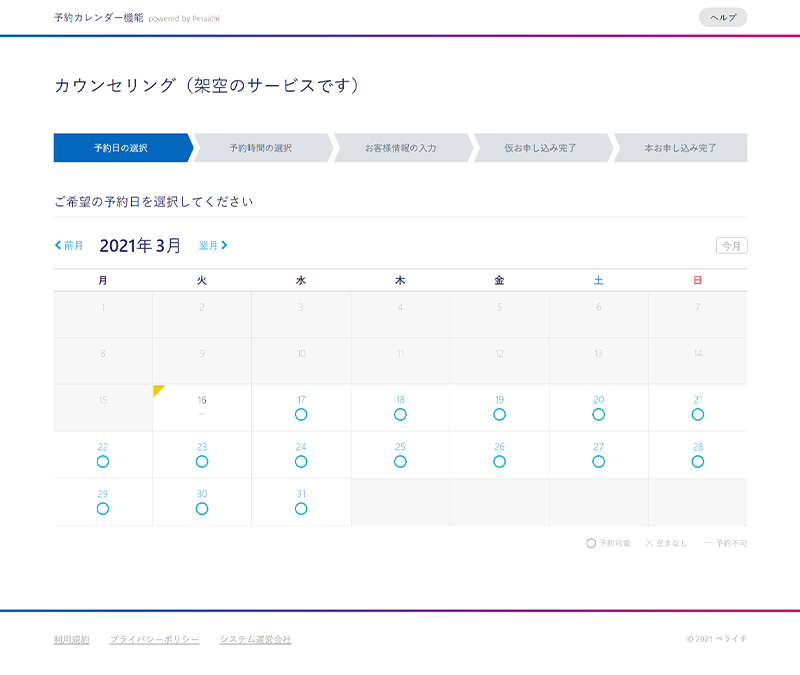Jump to current month with 今月 button
Image resolution: width=800 pixels, height=675 pixels.
click(x=732, y=246)
